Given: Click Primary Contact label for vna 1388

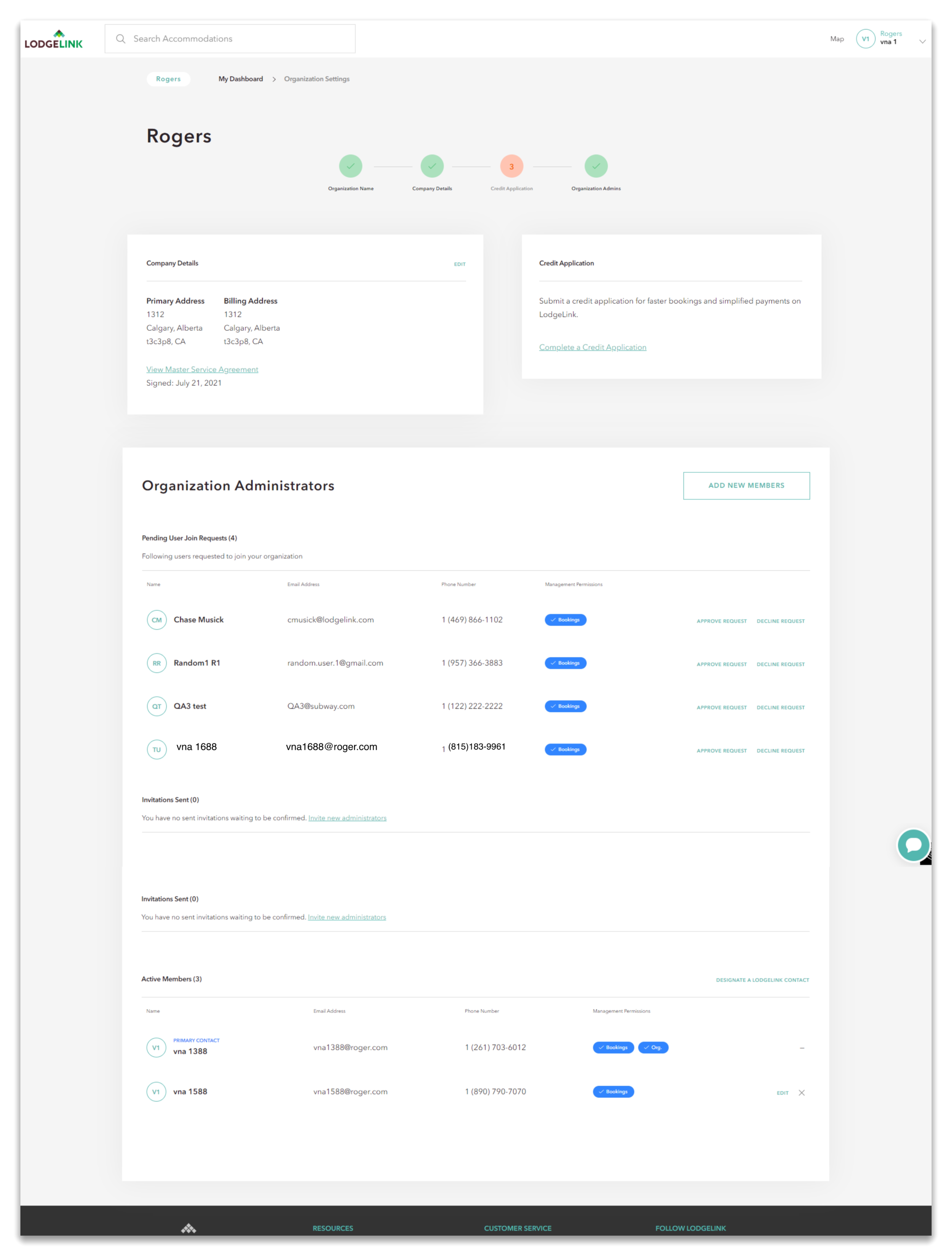Looking at the screenshot, I should (x=196, y=1041).
